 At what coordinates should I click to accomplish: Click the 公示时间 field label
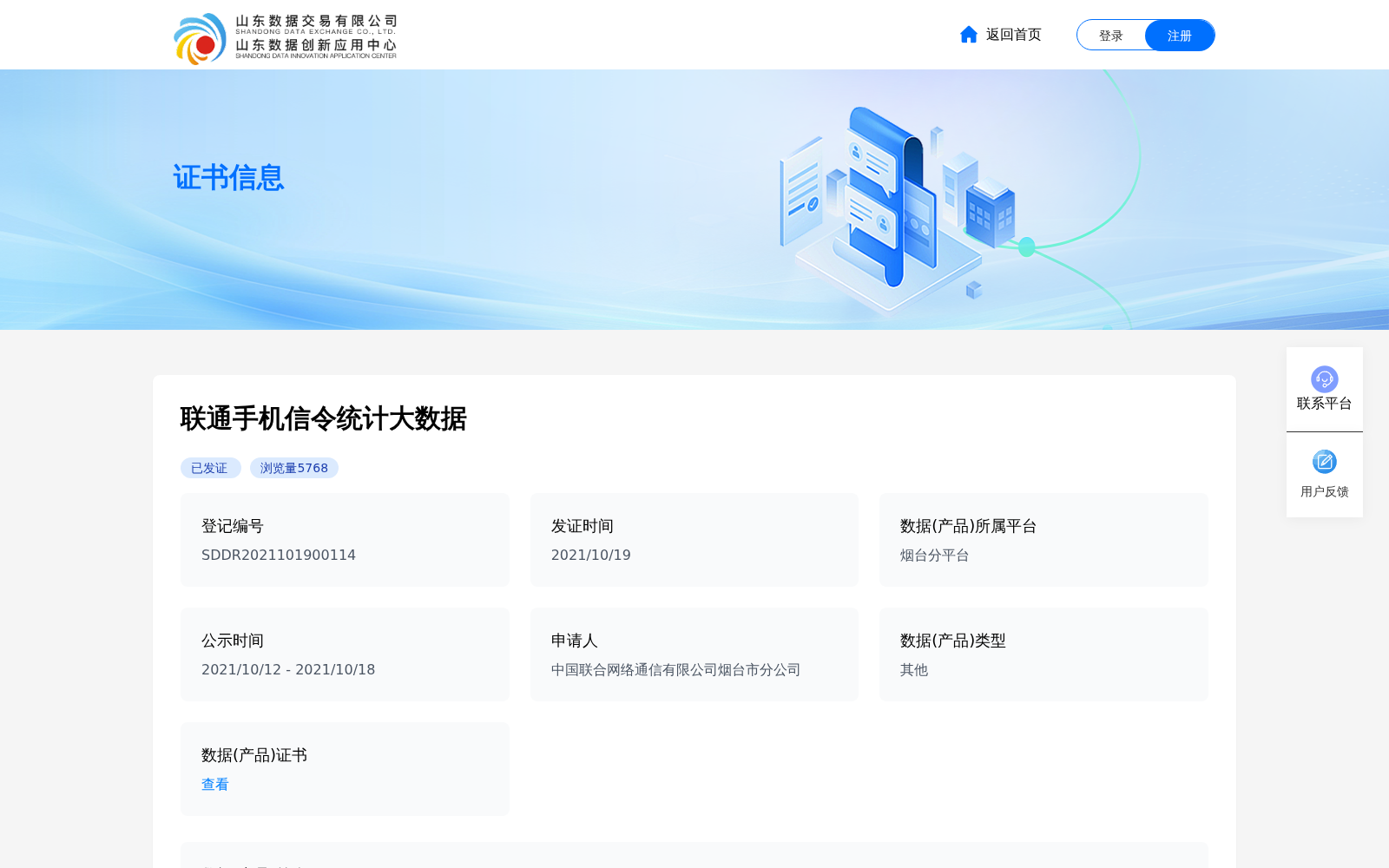tap(233, 641)
